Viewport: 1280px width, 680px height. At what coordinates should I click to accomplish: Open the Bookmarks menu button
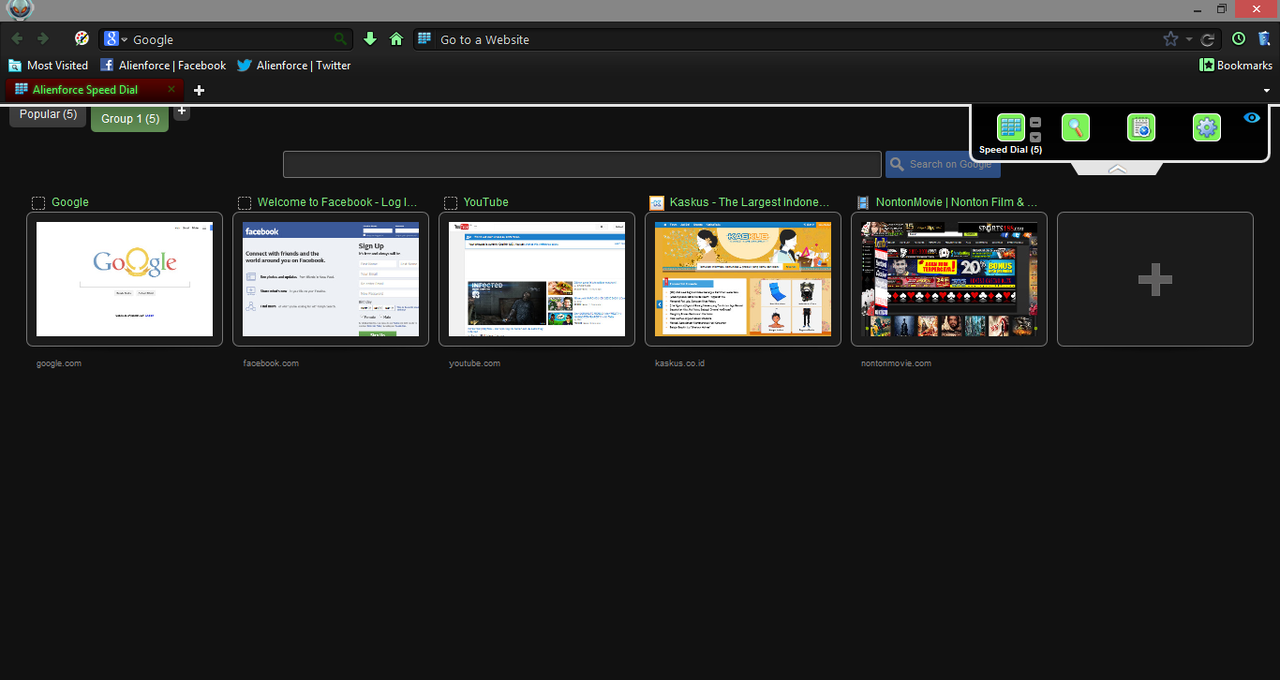click(1236, 65)
